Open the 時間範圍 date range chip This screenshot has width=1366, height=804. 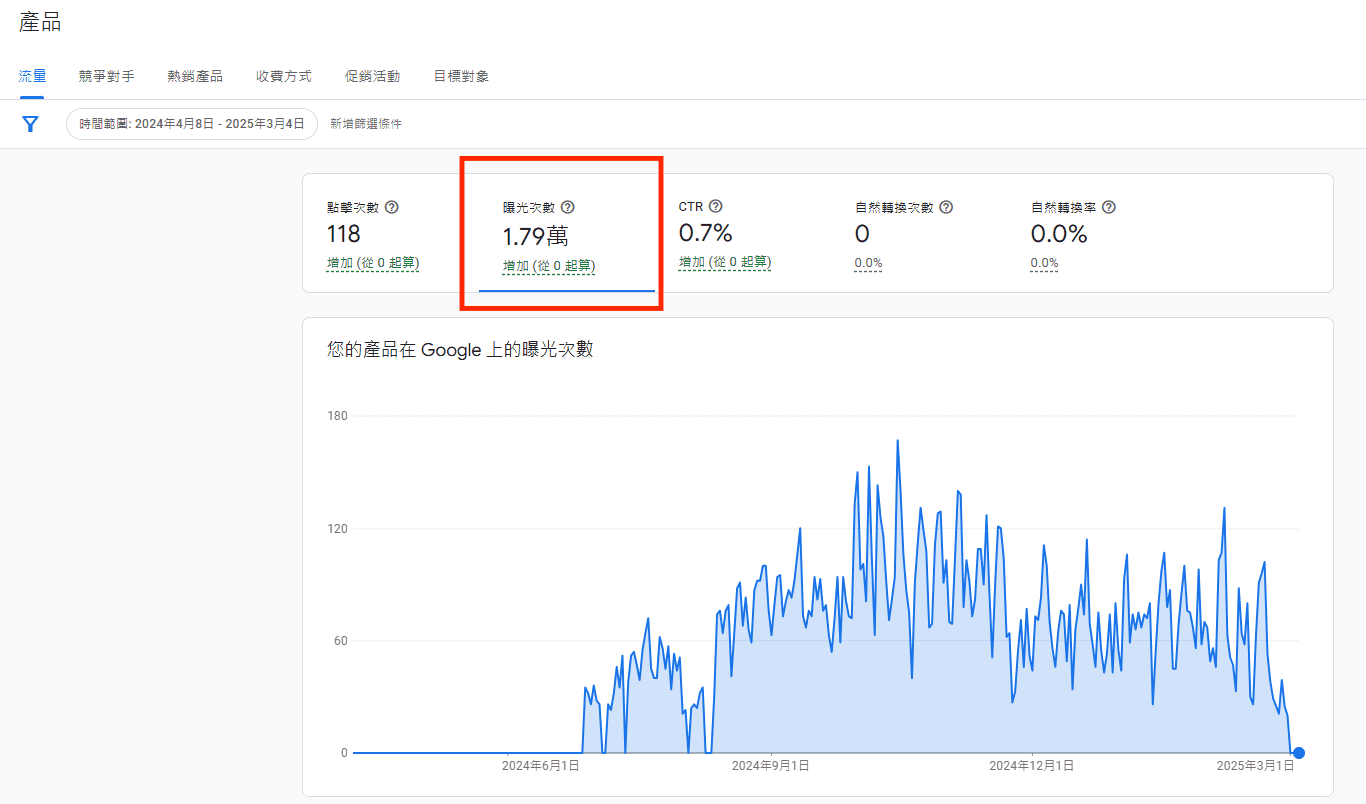tap(192, 124)
